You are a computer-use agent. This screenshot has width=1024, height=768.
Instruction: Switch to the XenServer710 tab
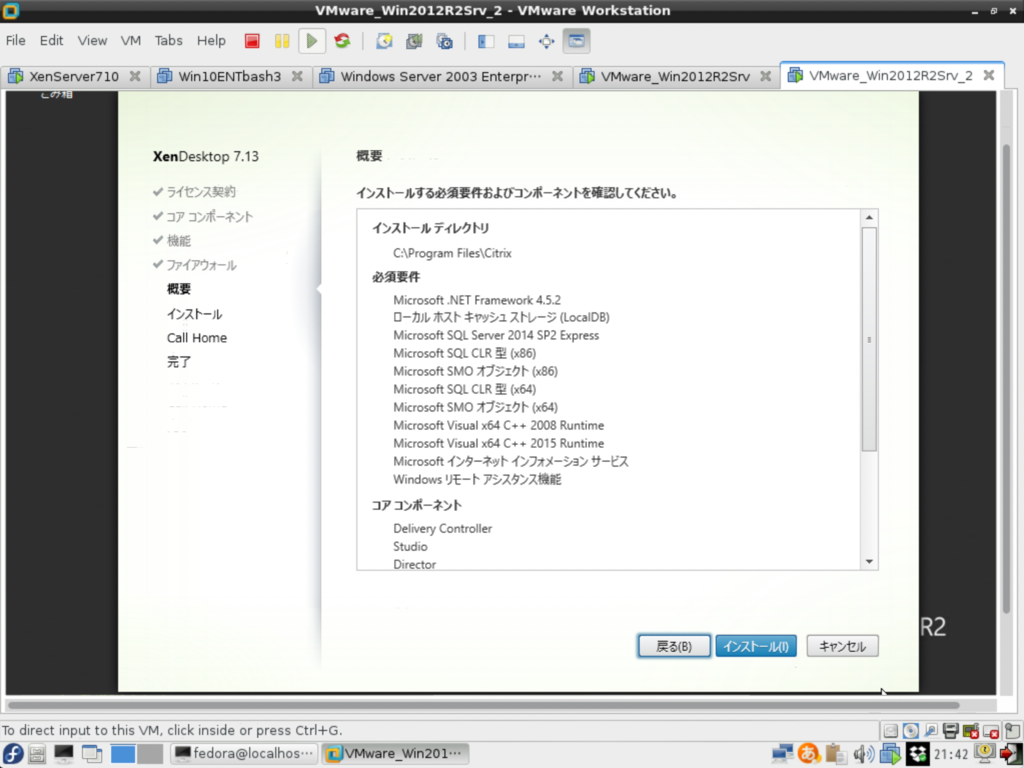coord(73,76)
